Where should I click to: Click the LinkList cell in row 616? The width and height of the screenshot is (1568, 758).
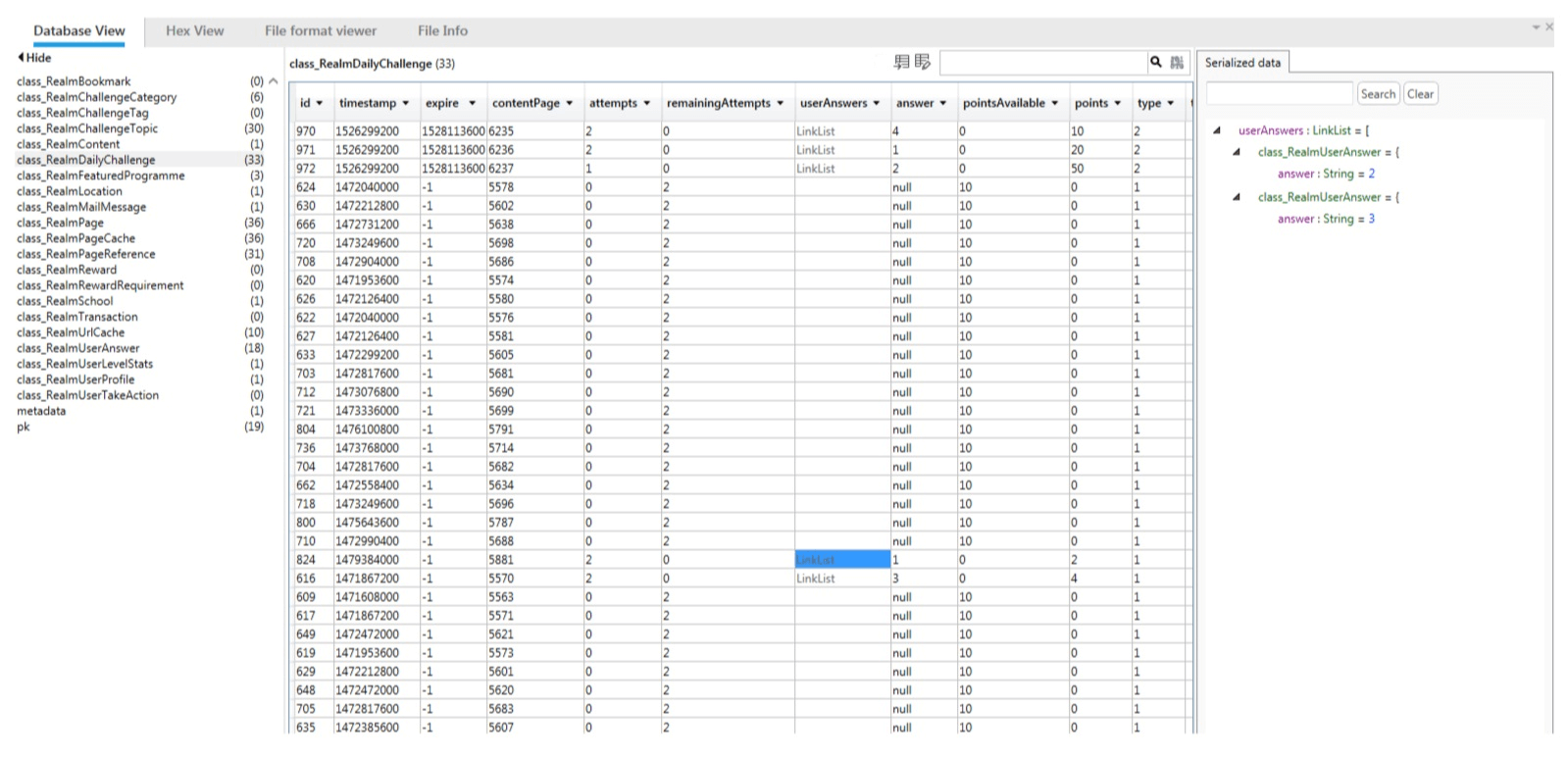click(x=842, y=579)
